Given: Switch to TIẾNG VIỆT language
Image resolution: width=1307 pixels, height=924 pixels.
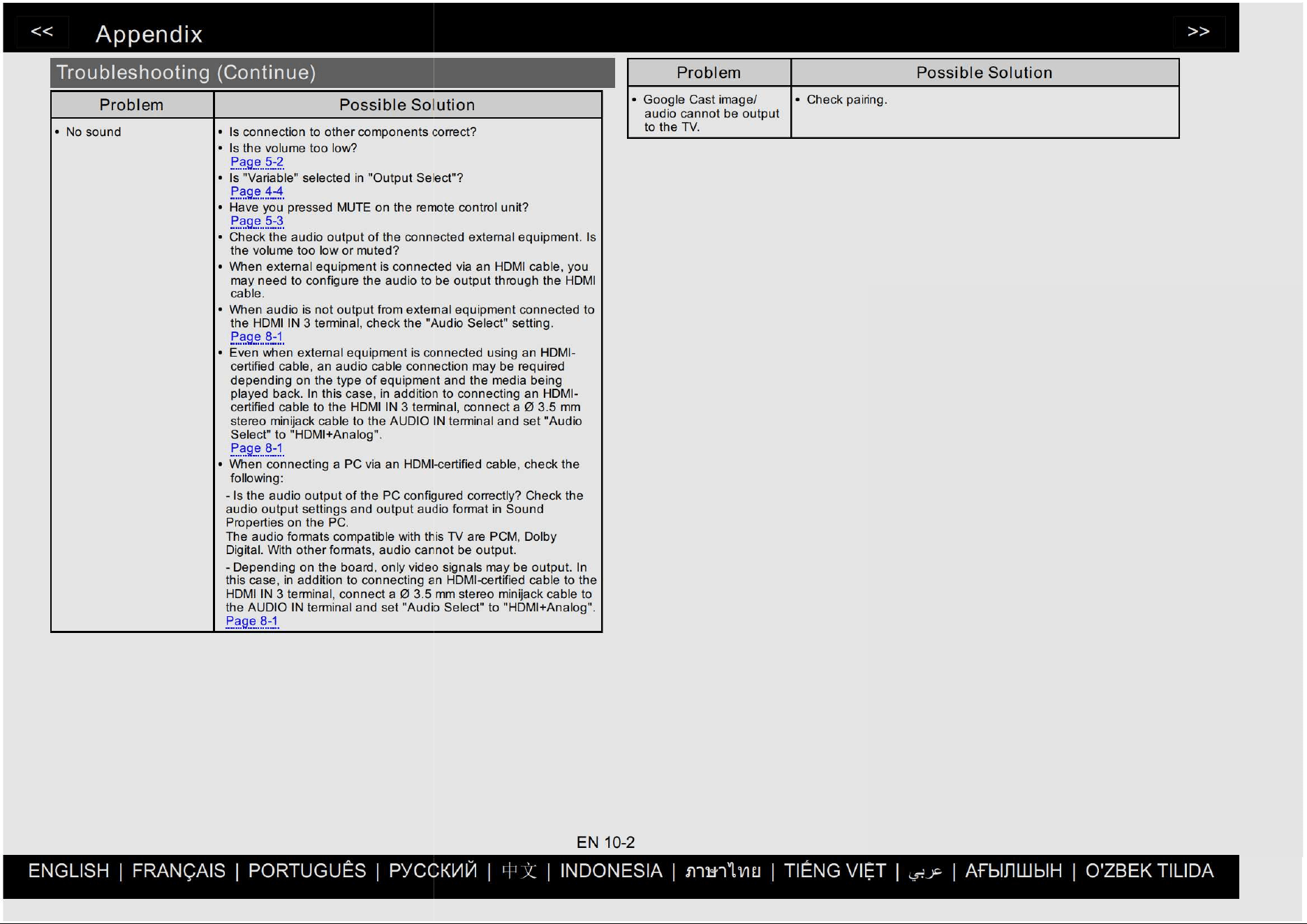Looking at the screenshot, I should tap(835, 871).
